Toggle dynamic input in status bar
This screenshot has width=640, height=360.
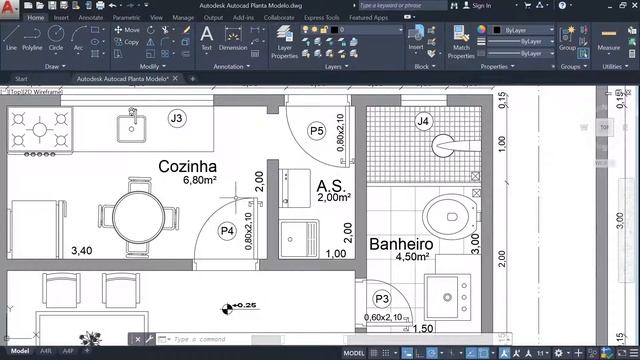coord(407,353)
